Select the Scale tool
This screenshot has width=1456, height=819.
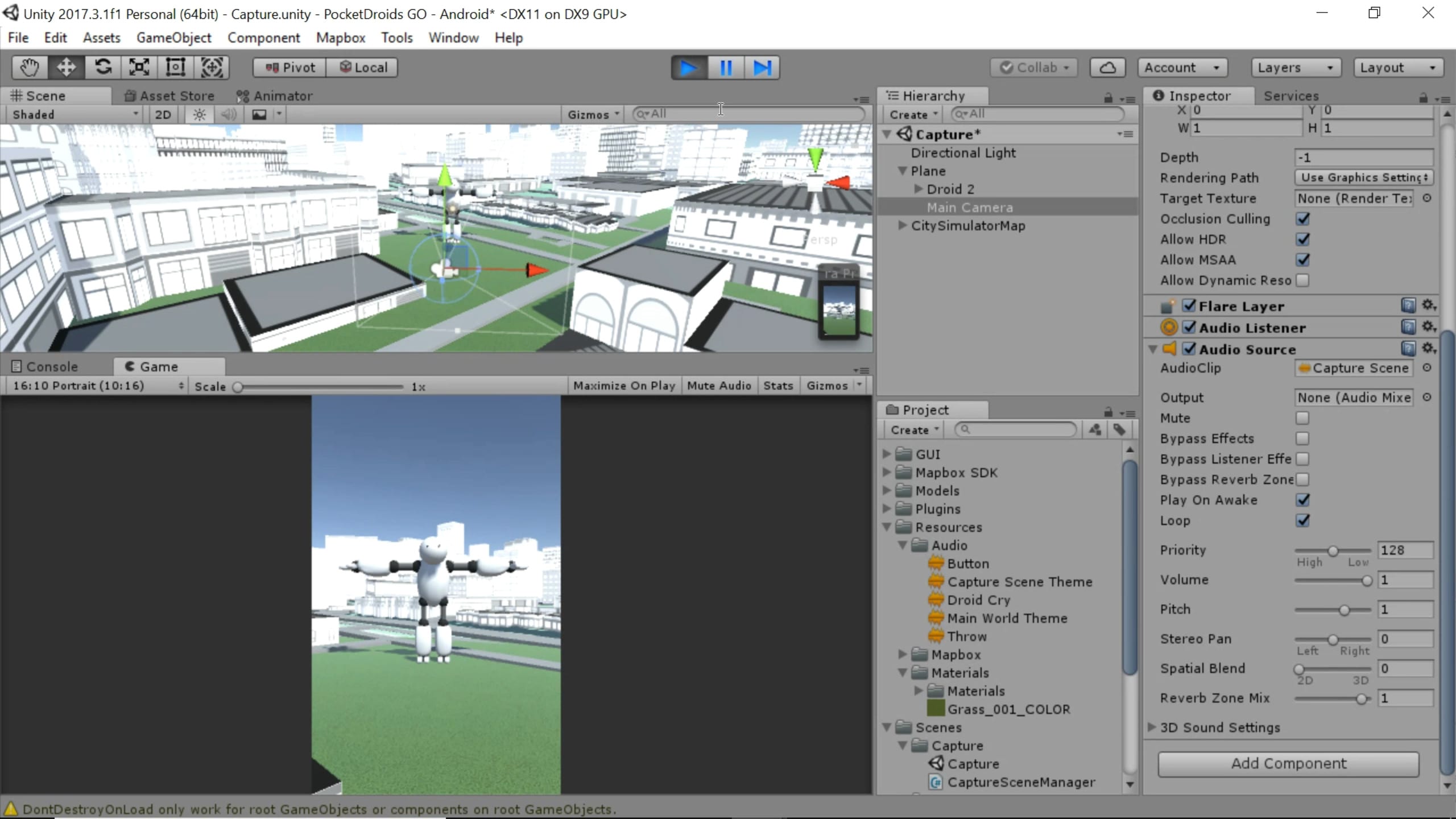pyautogui.click(x=139, y=67)
